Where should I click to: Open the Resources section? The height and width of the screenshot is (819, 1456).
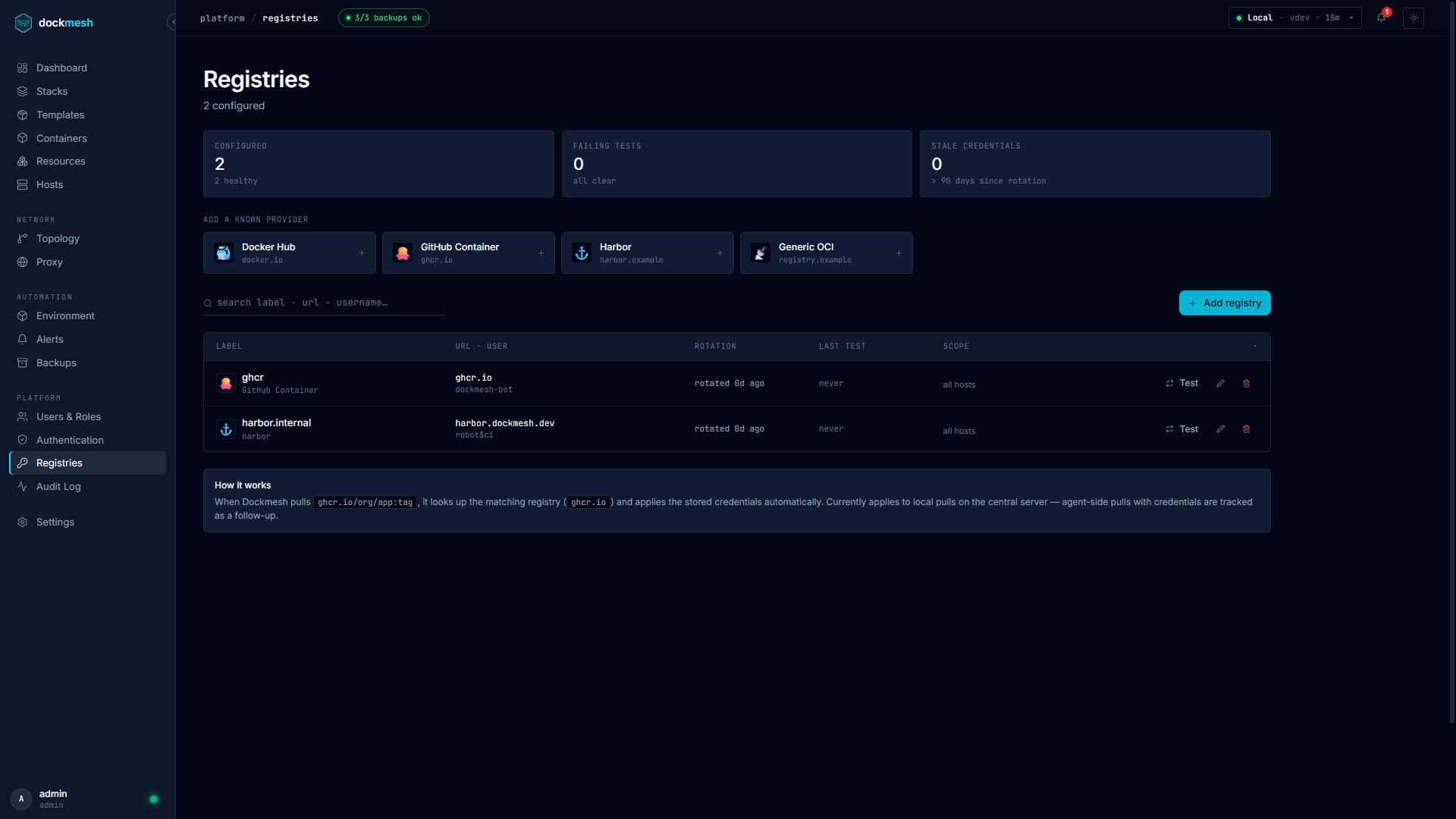[x=87, y=161]
